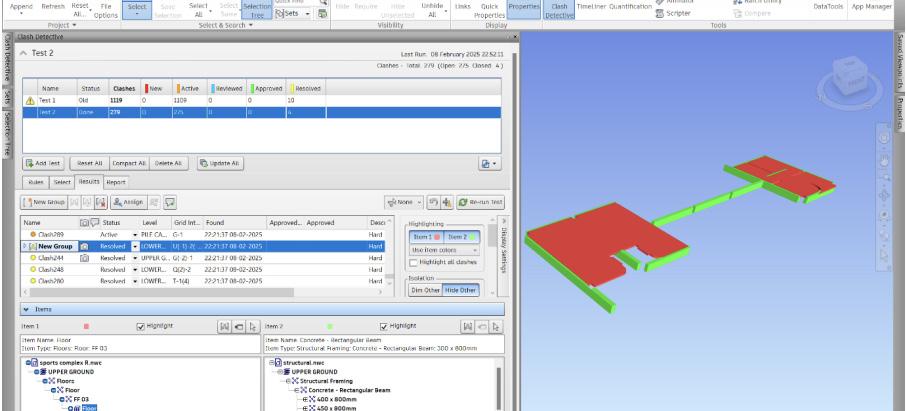Screen dimensions: 906x411
Task: Click Item 1 select-in-scene cursor icon
Action: point(253,327)
